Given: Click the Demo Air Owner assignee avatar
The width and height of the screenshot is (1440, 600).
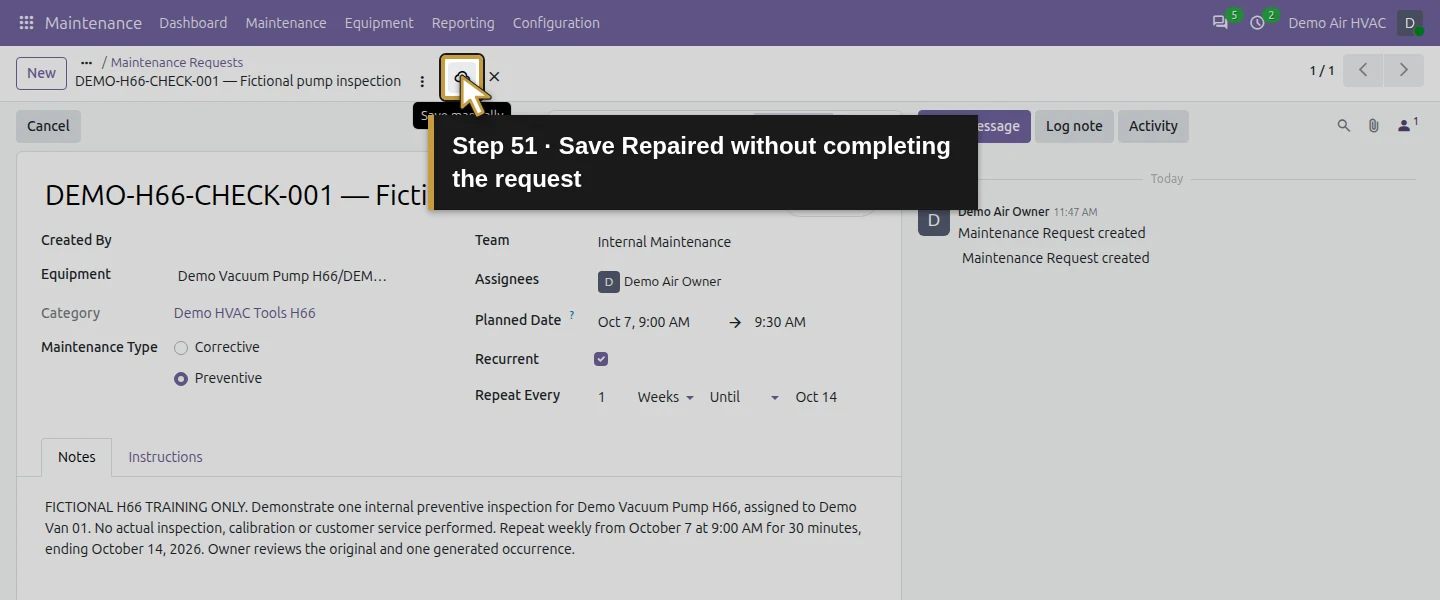Looking at the screenshot, I should [609, 282].
